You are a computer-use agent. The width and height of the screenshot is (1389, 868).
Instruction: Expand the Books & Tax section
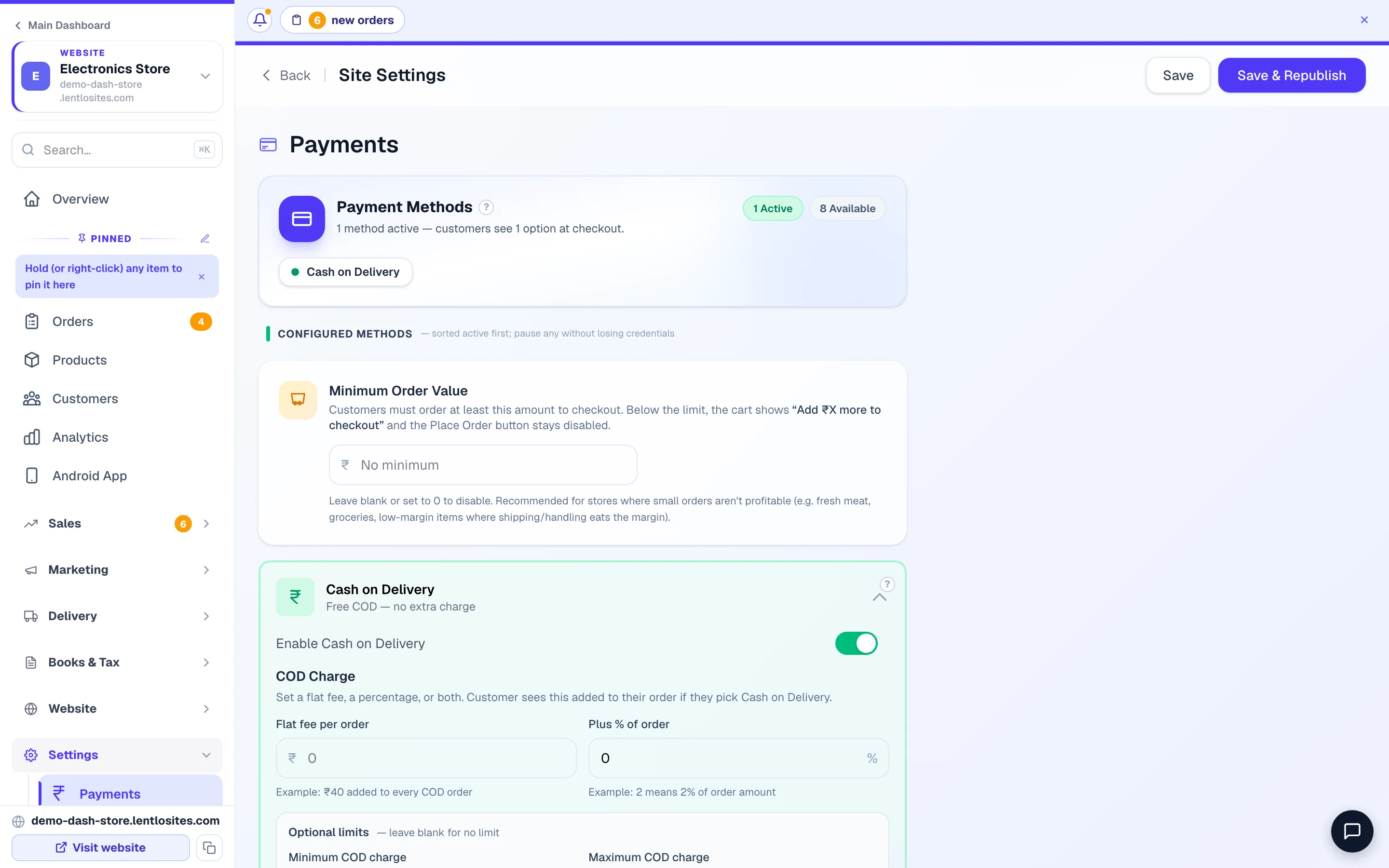pyautogui.click(x=117, y=663)
